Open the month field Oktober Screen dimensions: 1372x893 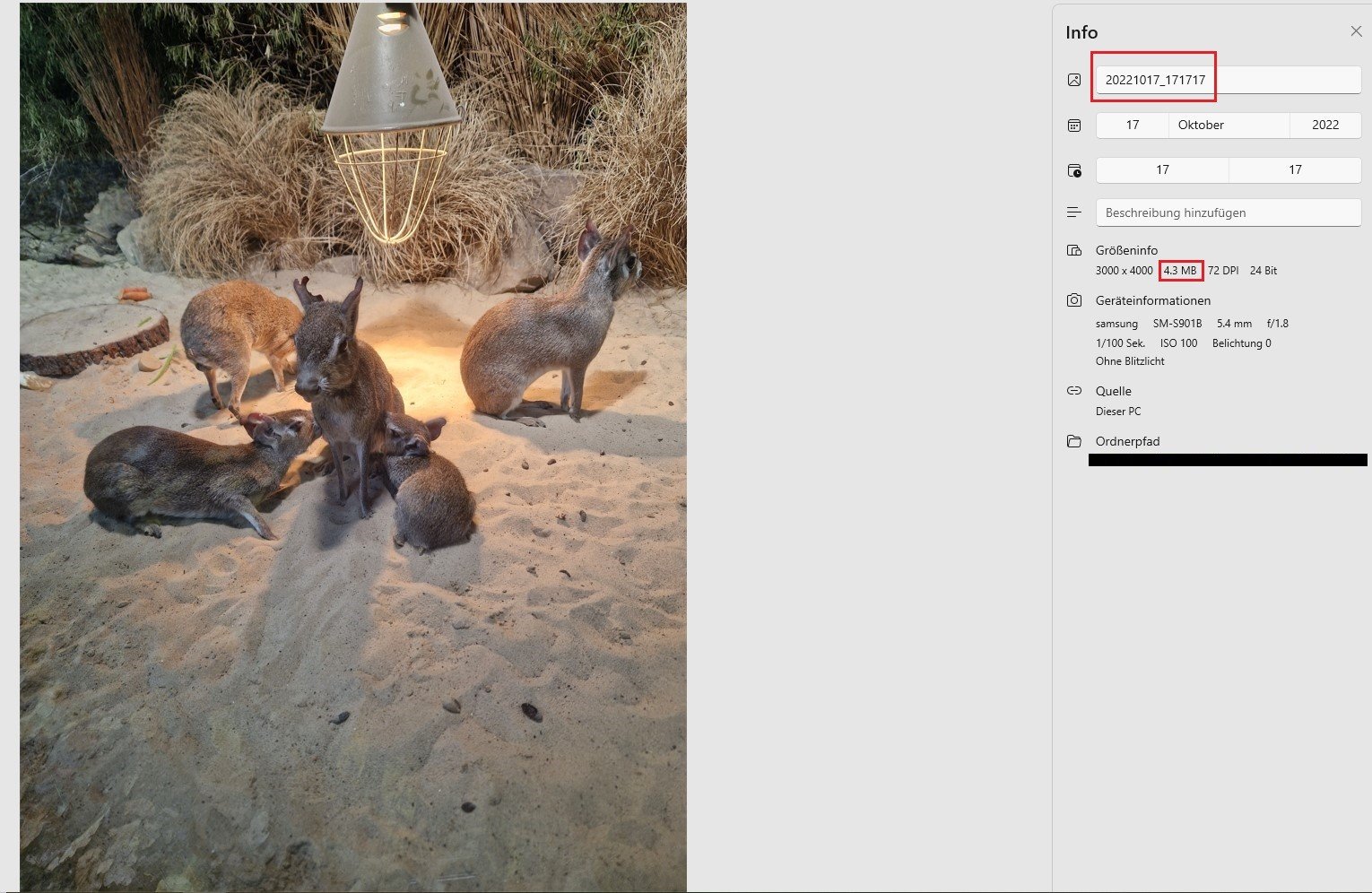(x=1228, y=126)
